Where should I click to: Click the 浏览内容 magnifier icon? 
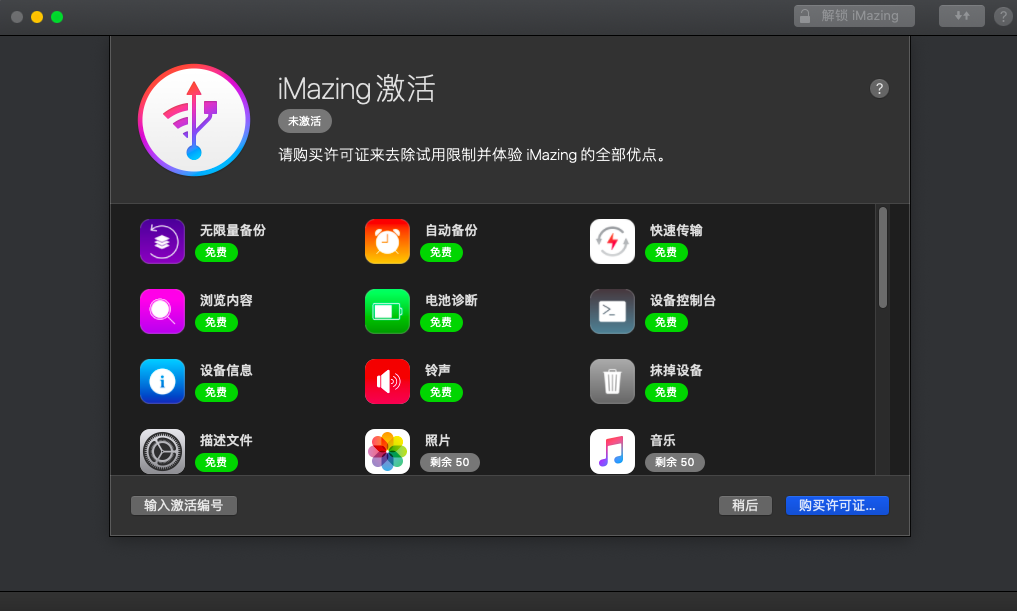click(x=162, y=311)
